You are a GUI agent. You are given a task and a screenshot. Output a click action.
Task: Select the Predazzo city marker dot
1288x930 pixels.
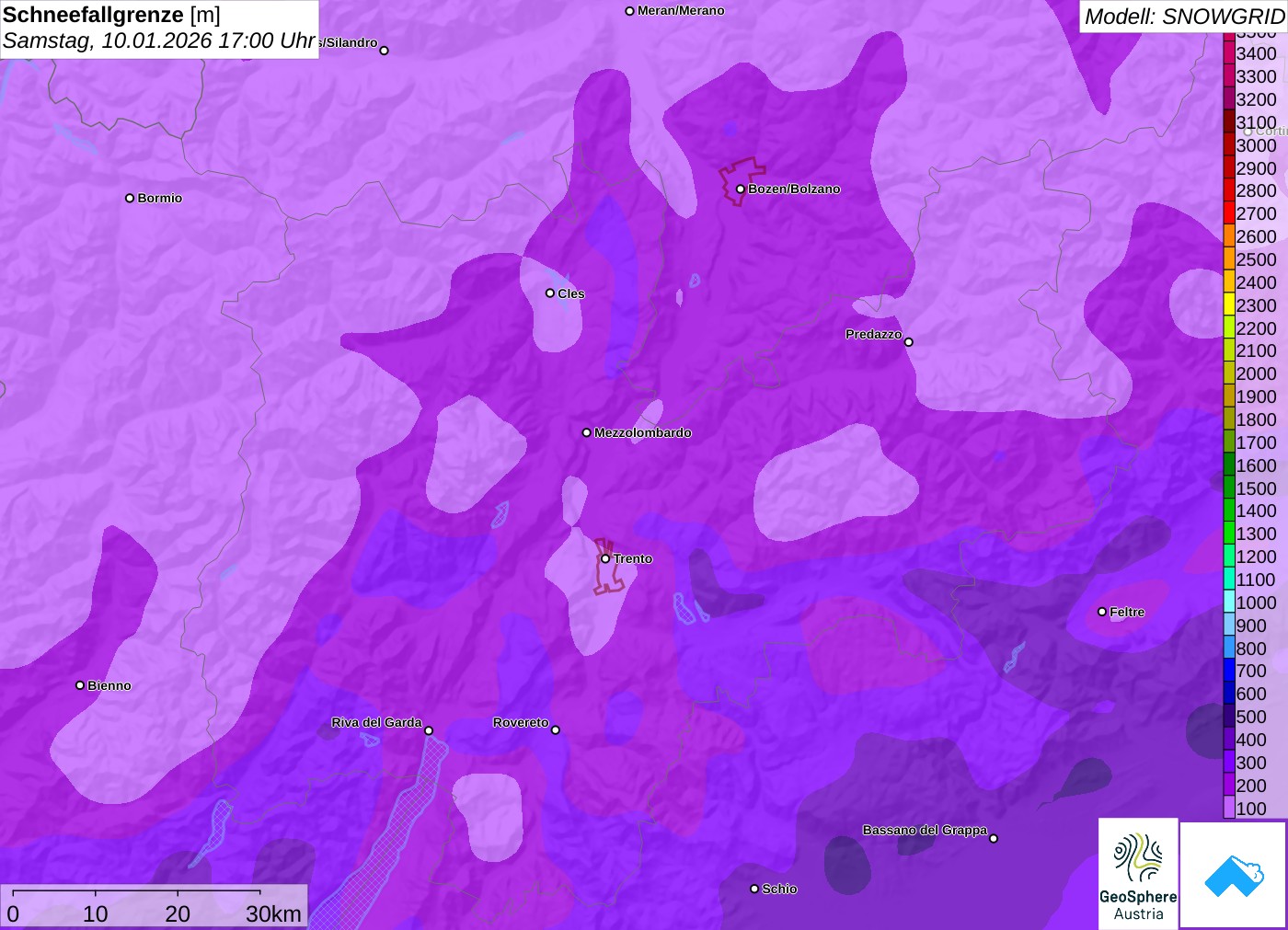(x=909, y=342)
